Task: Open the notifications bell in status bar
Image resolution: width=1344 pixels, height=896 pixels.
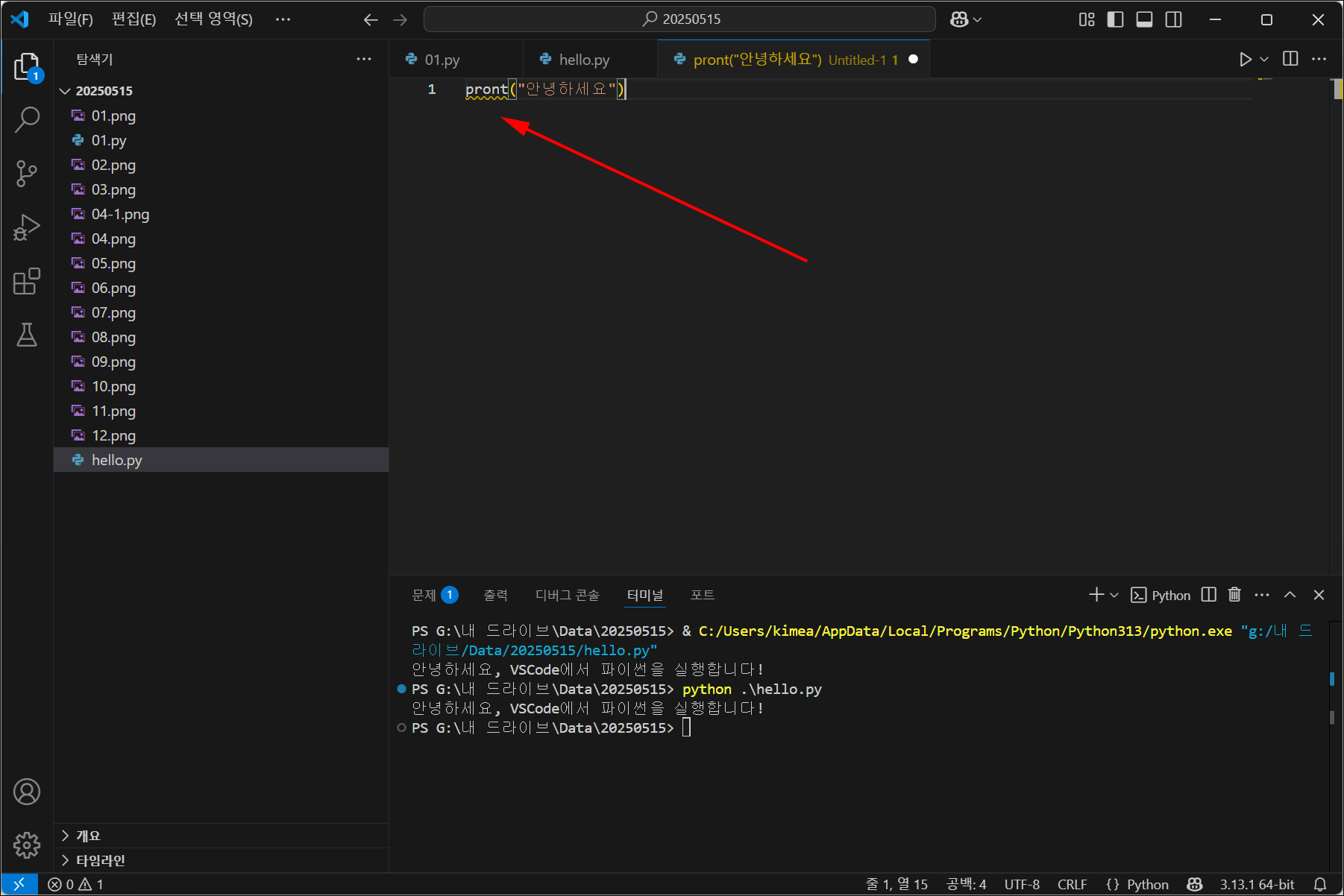Action: point(1319,884)
